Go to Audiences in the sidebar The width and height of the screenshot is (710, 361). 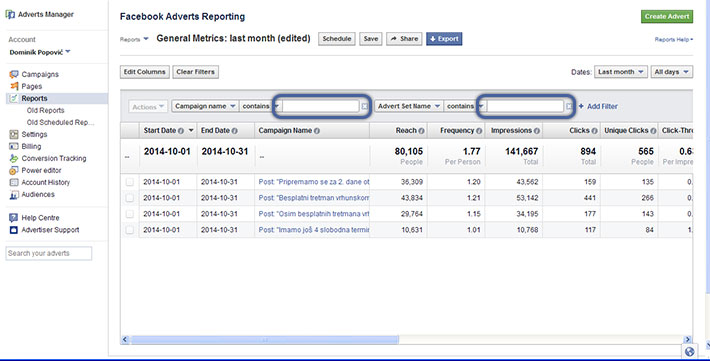coord(38,195)
